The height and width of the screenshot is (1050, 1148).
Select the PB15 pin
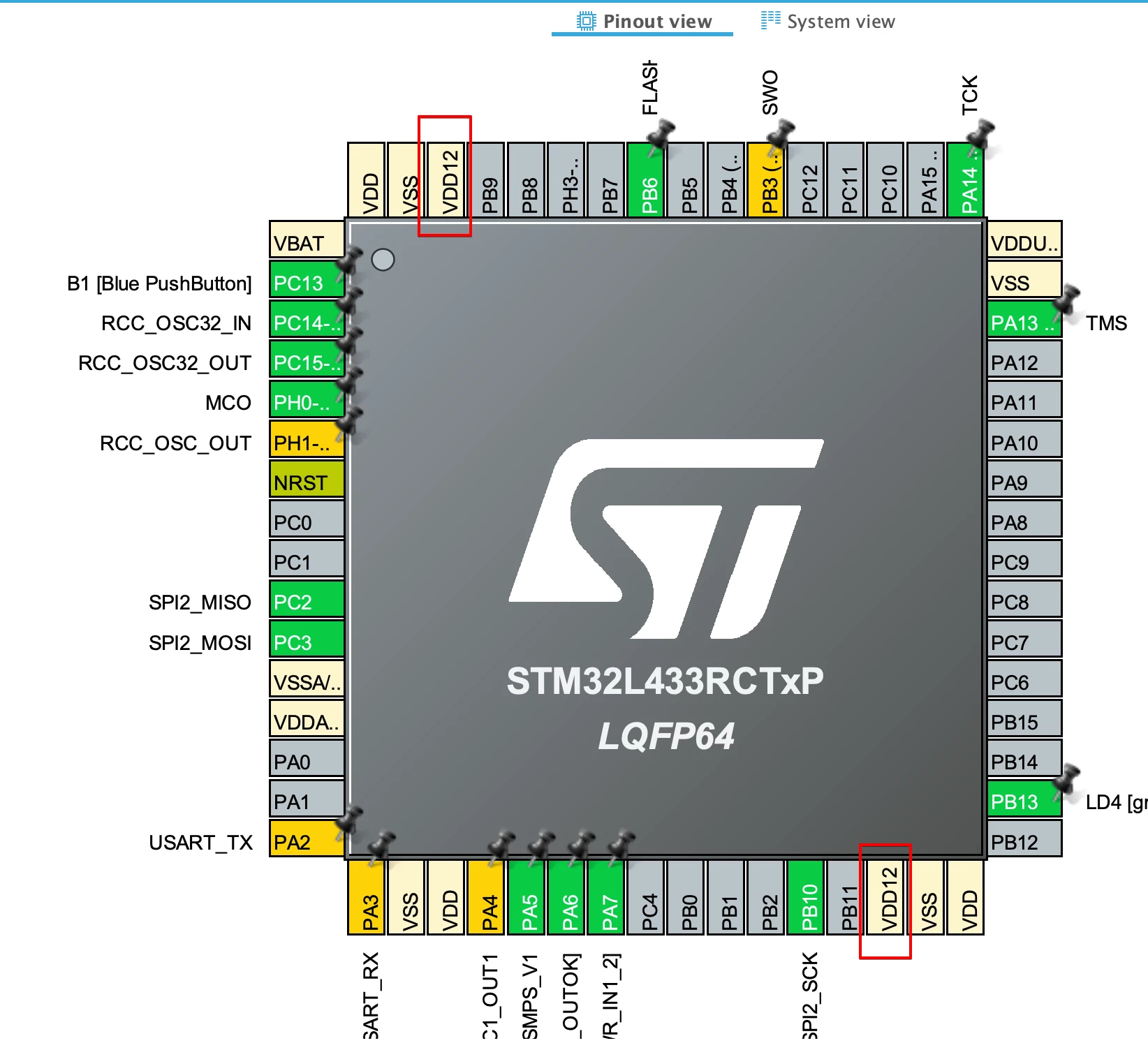(1024, 718)
